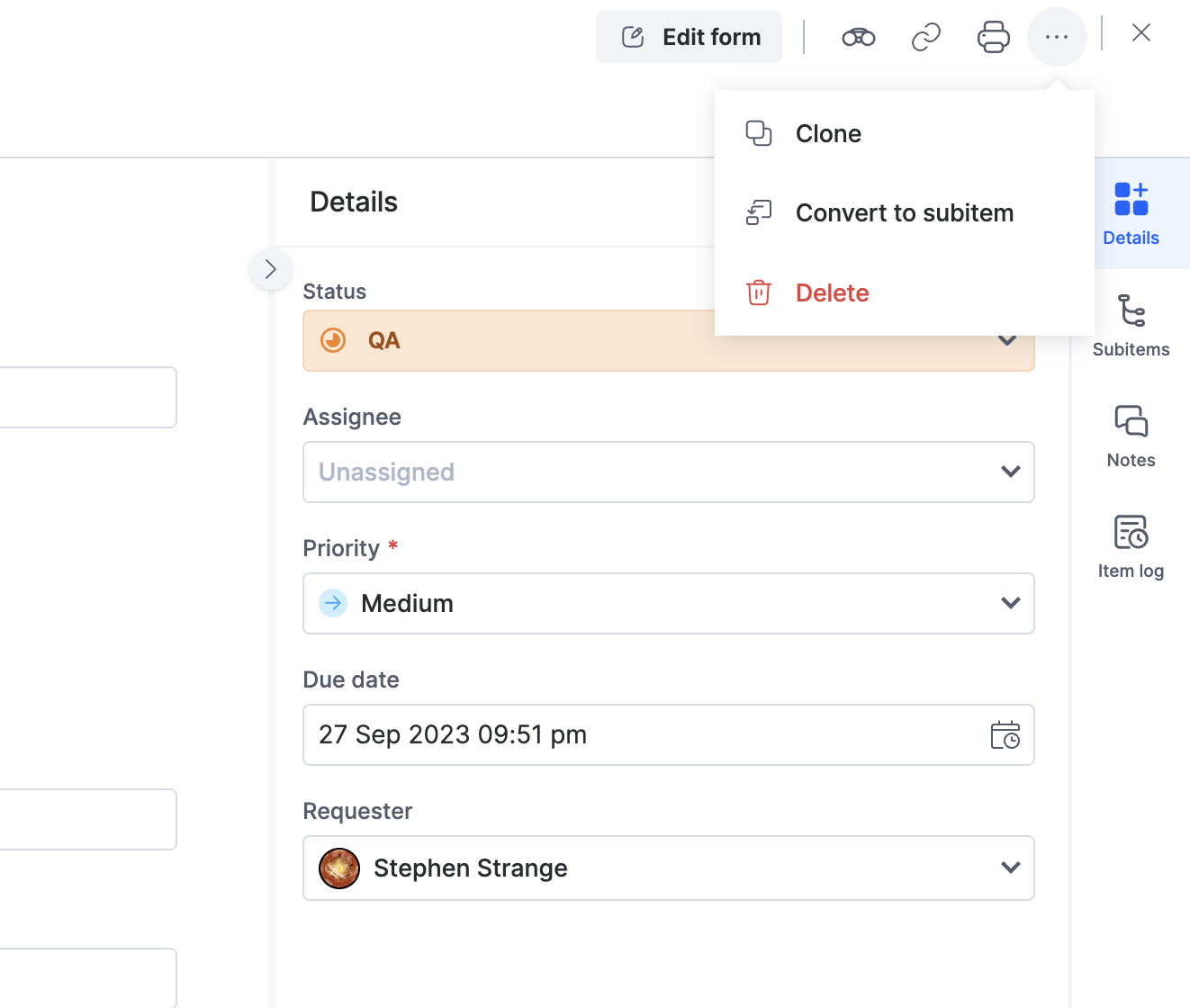Viewport: 1190px width, 1008px height.
Task: Close the item panel with X
Action: tap(1141, 32)
